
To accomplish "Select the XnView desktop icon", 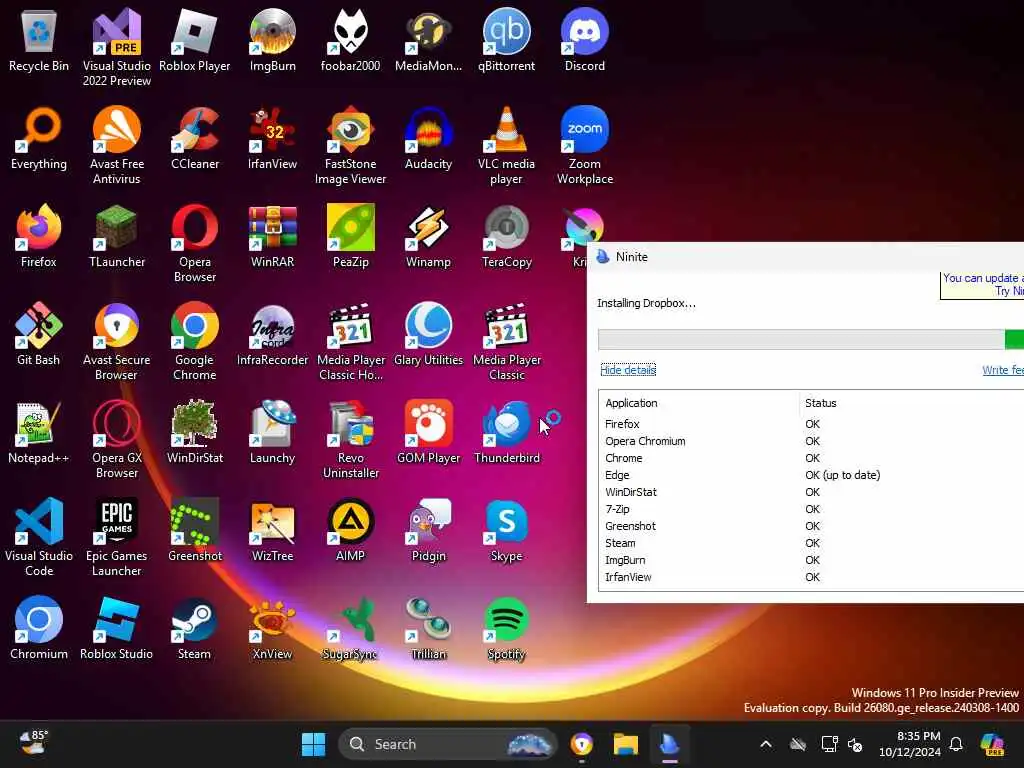I will pos(272,628).
